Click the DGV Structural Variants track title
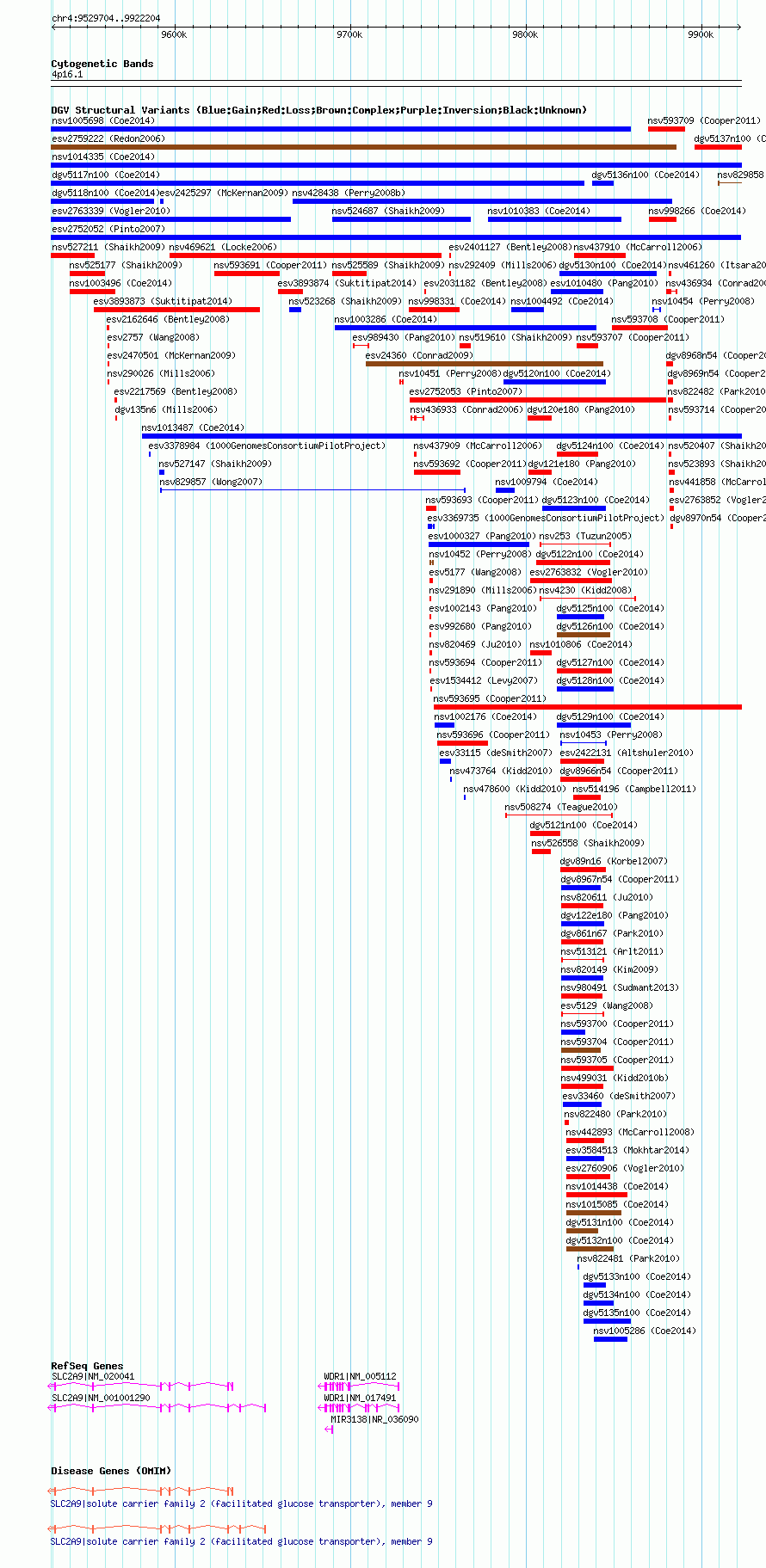The height and width of the screenshot is (1568, 766). click(319, 110)
